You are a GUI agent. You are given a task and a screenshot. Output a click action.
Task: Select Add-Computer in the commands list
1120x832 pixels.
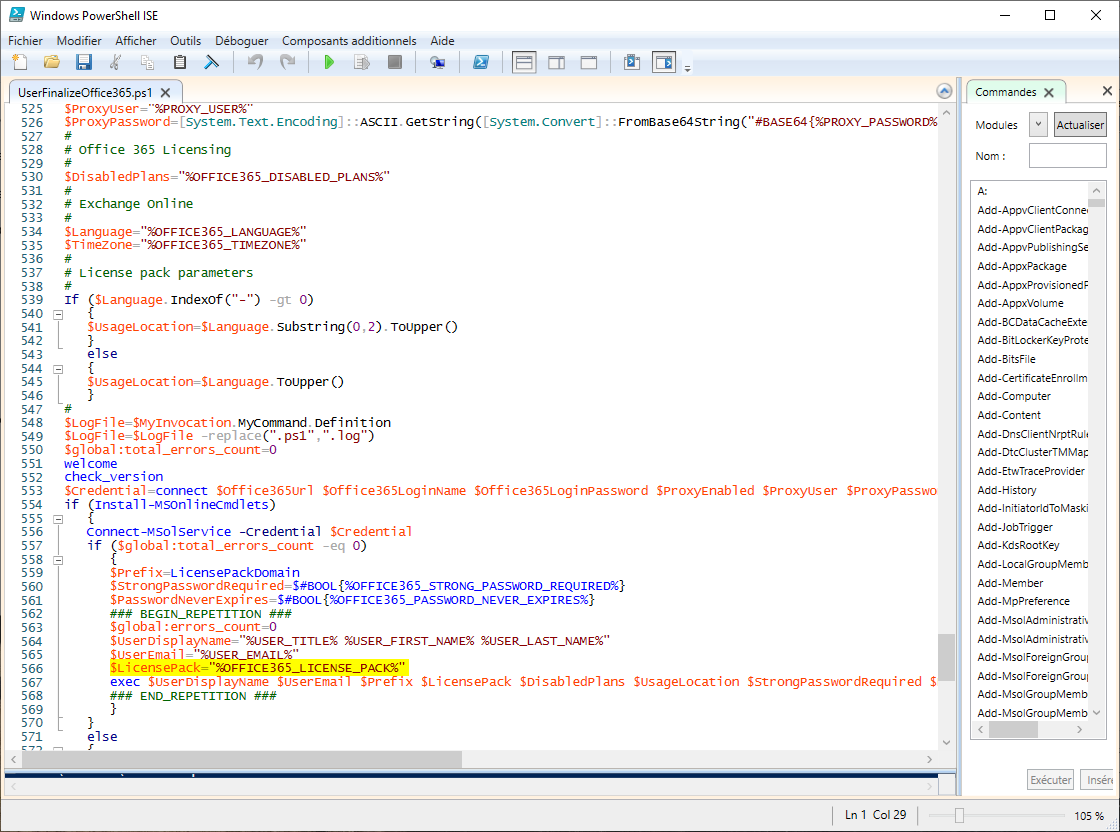click(1014, 396)
